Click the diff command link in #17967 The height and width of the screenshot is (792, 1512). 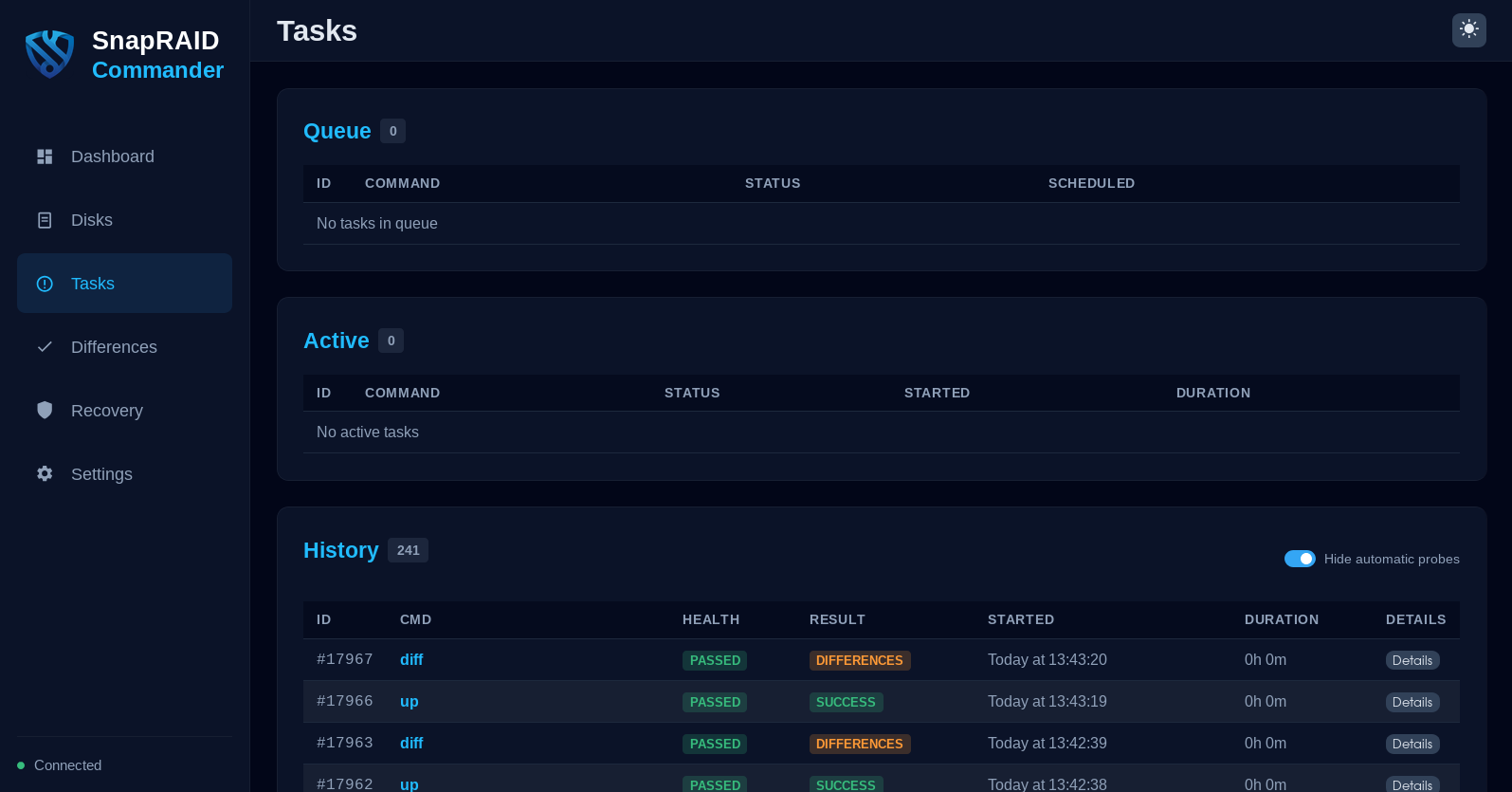coord(411,660)
